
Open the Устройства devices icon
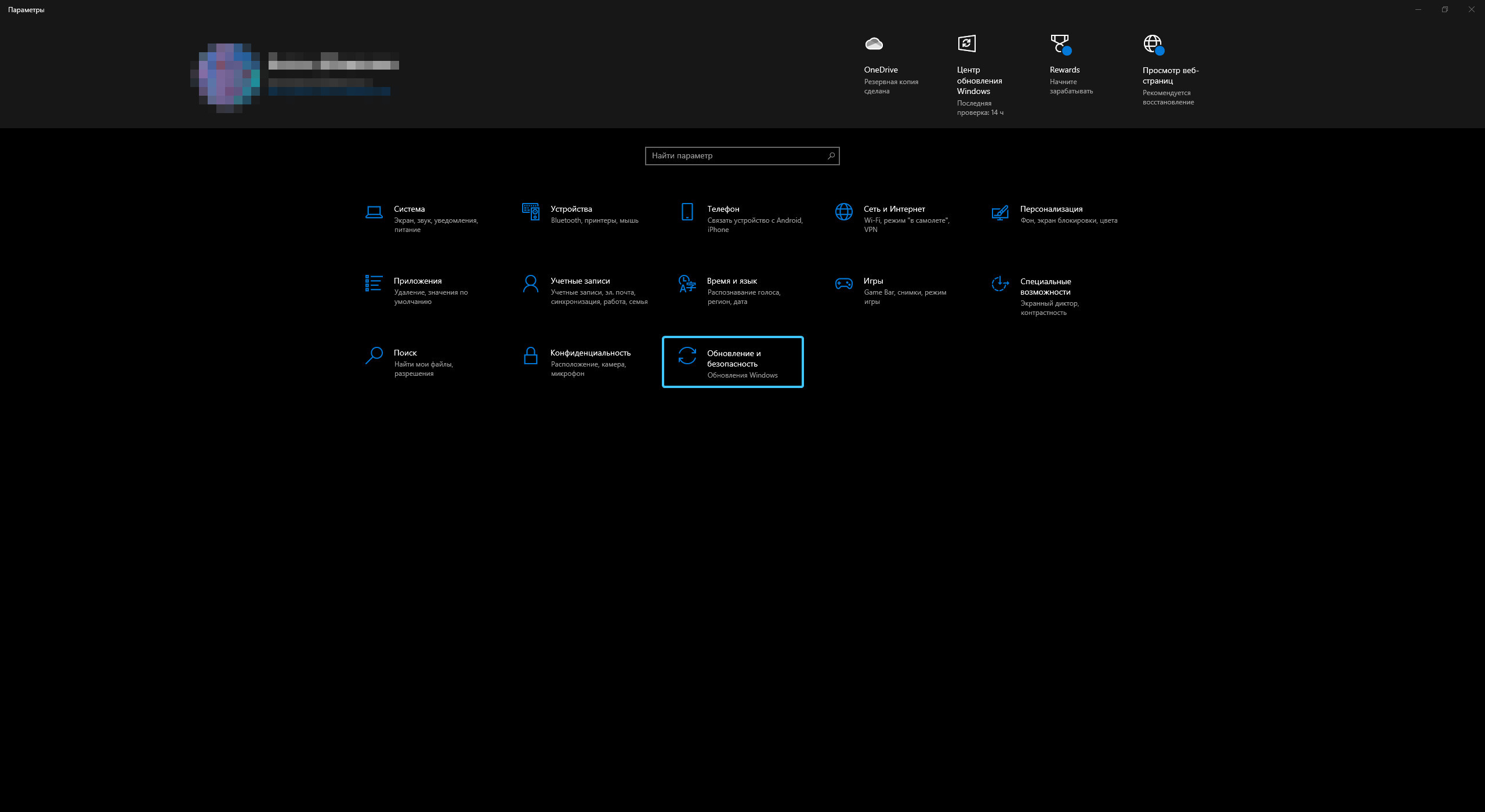[x=530, y=212]
